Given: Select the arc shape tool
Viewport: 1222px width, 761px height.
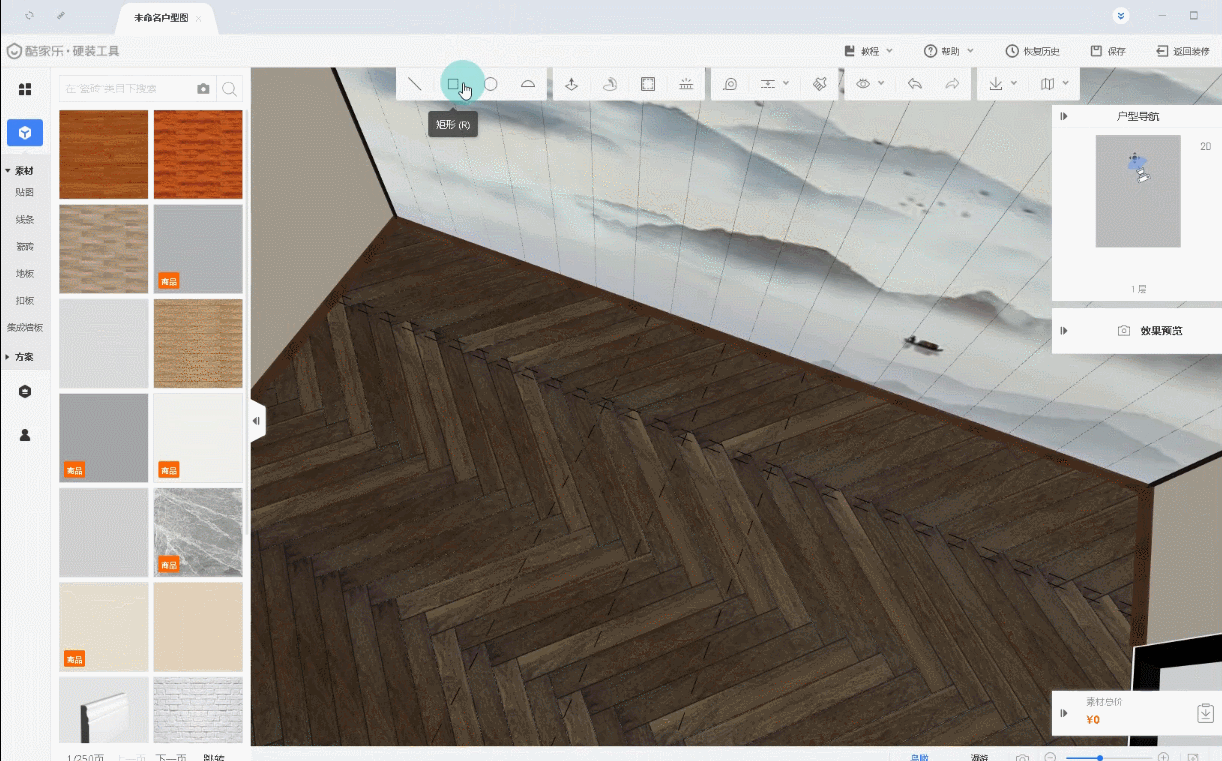Looking at the screenshot, I should click(528, 85).
